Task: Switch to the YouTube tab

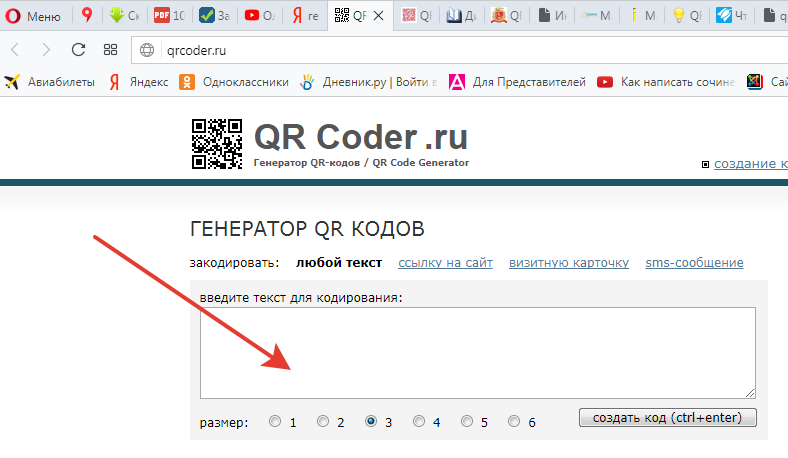Action: click(259, 16)
